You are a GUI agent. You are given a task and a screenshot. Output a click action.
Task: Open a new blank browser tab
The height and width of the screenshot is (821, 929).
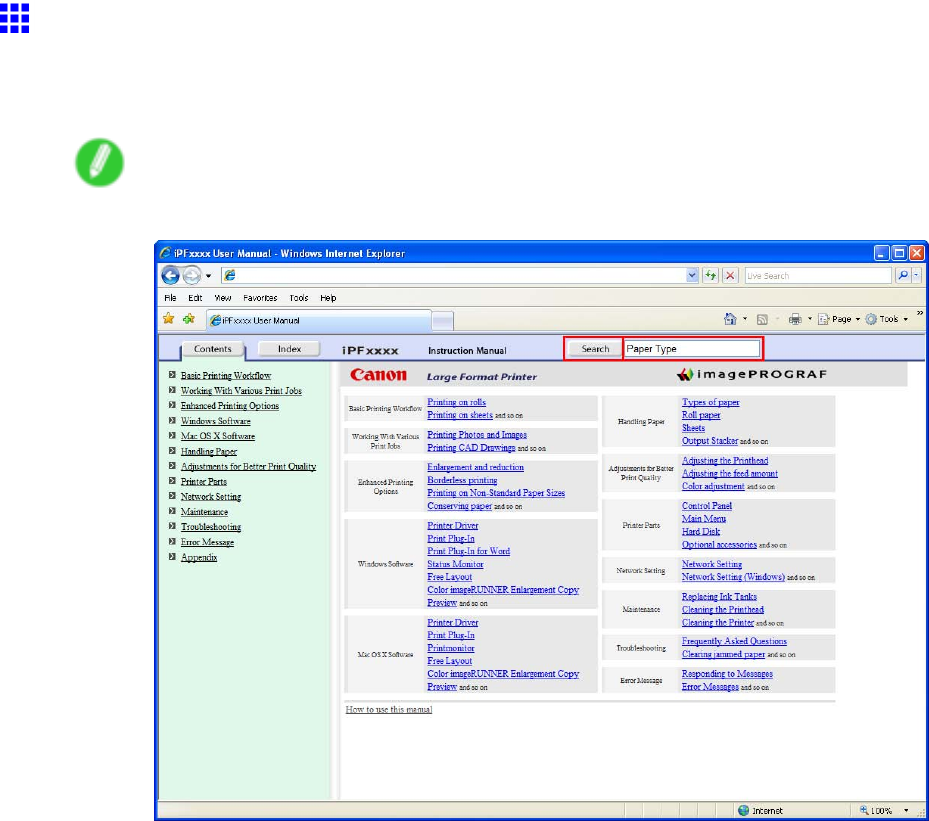[442, 320]
